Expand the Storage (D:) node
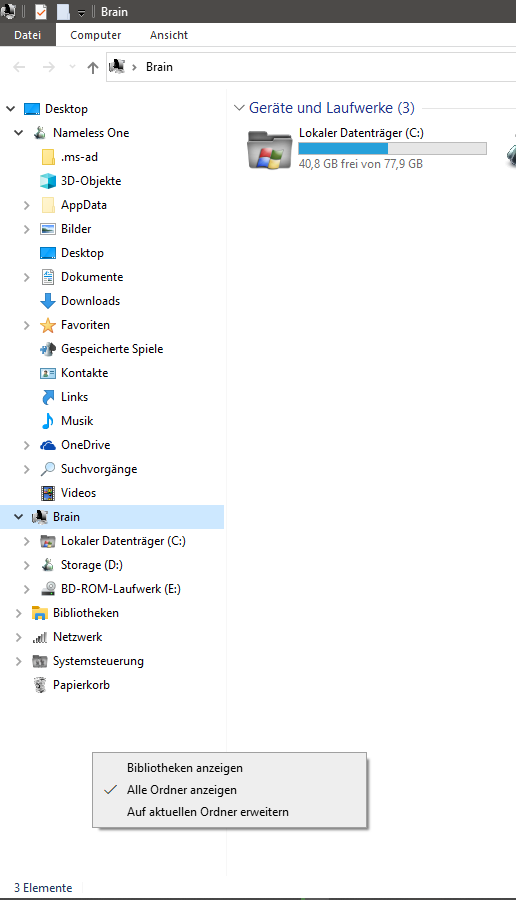Image resolution: width=516 pixels, height=900 pixels. [26, 565]
